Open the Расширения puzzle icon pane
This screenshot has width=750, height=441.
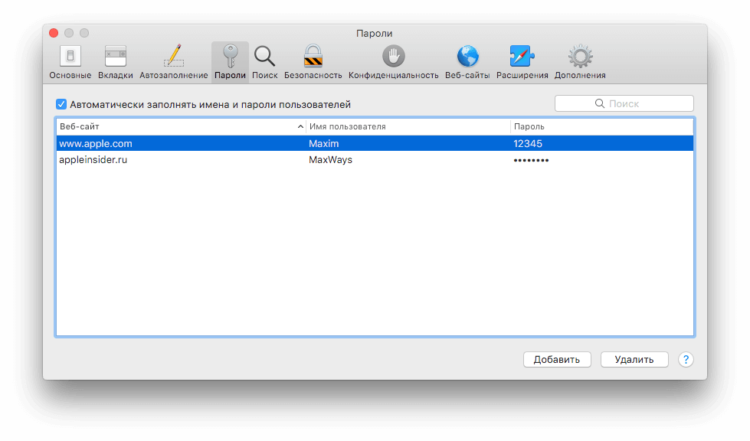click(522, 62)
